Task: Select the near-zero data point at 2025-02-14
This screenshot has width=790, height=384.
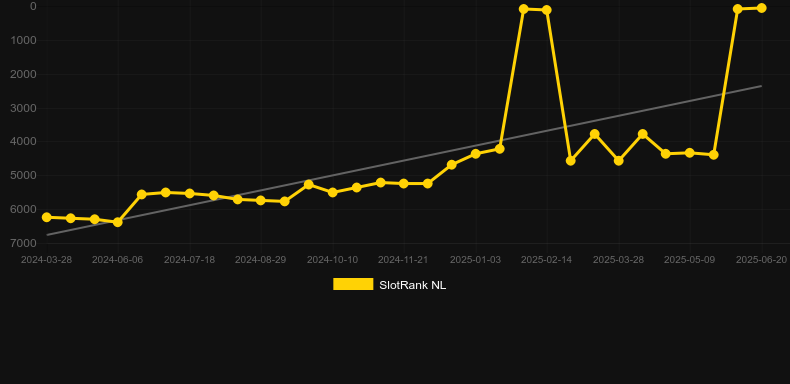Action: tap(547, 10)
